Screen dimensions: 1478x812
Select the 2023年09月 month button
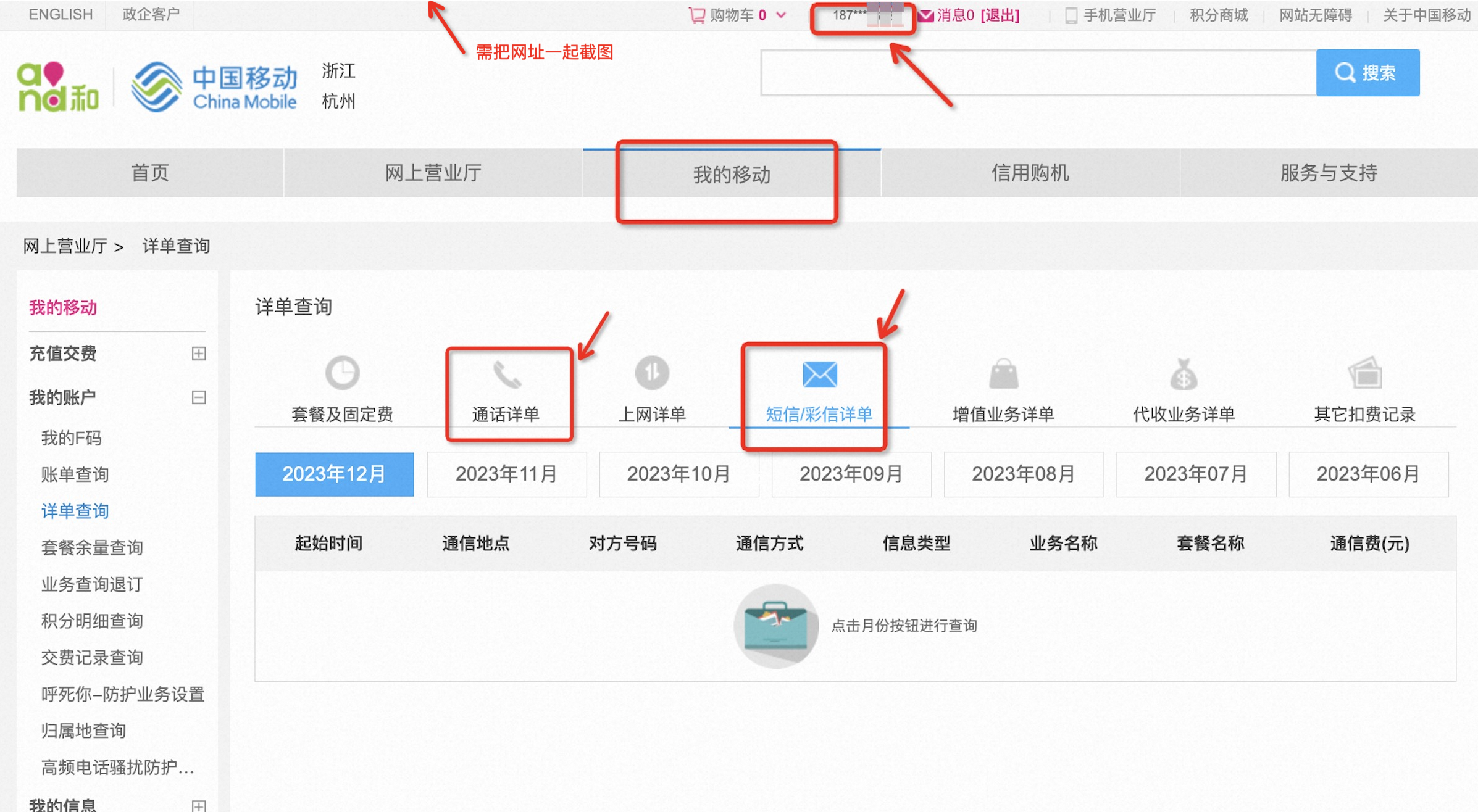pyautogui.click(x=851, y=474)
